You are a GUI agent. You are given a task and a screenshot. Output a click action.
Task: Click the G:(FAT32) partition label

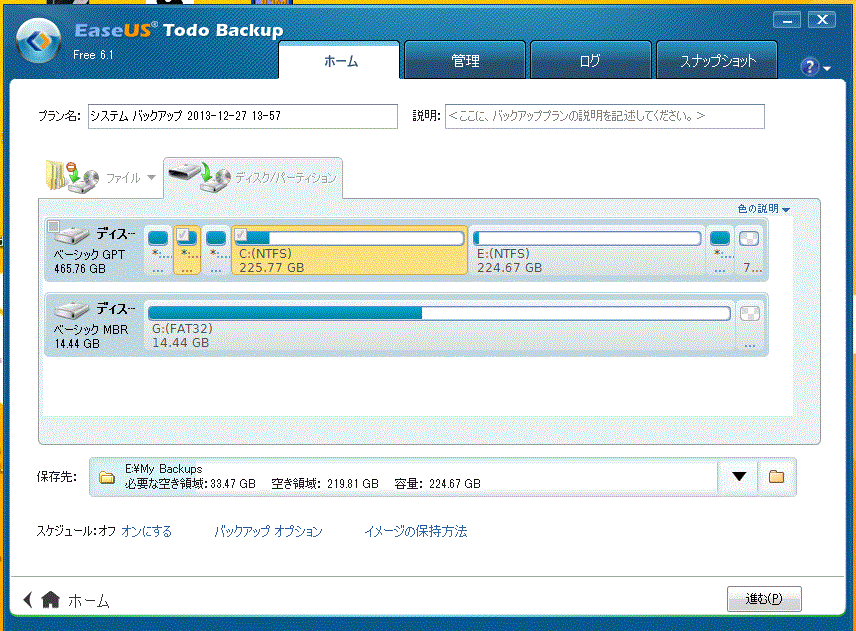tap(182, 329)
